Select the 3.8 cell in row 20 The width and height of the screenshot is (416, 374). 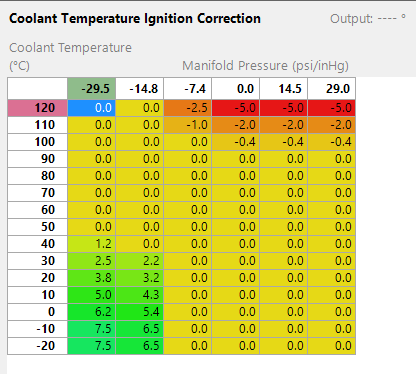tap(92, 278)
